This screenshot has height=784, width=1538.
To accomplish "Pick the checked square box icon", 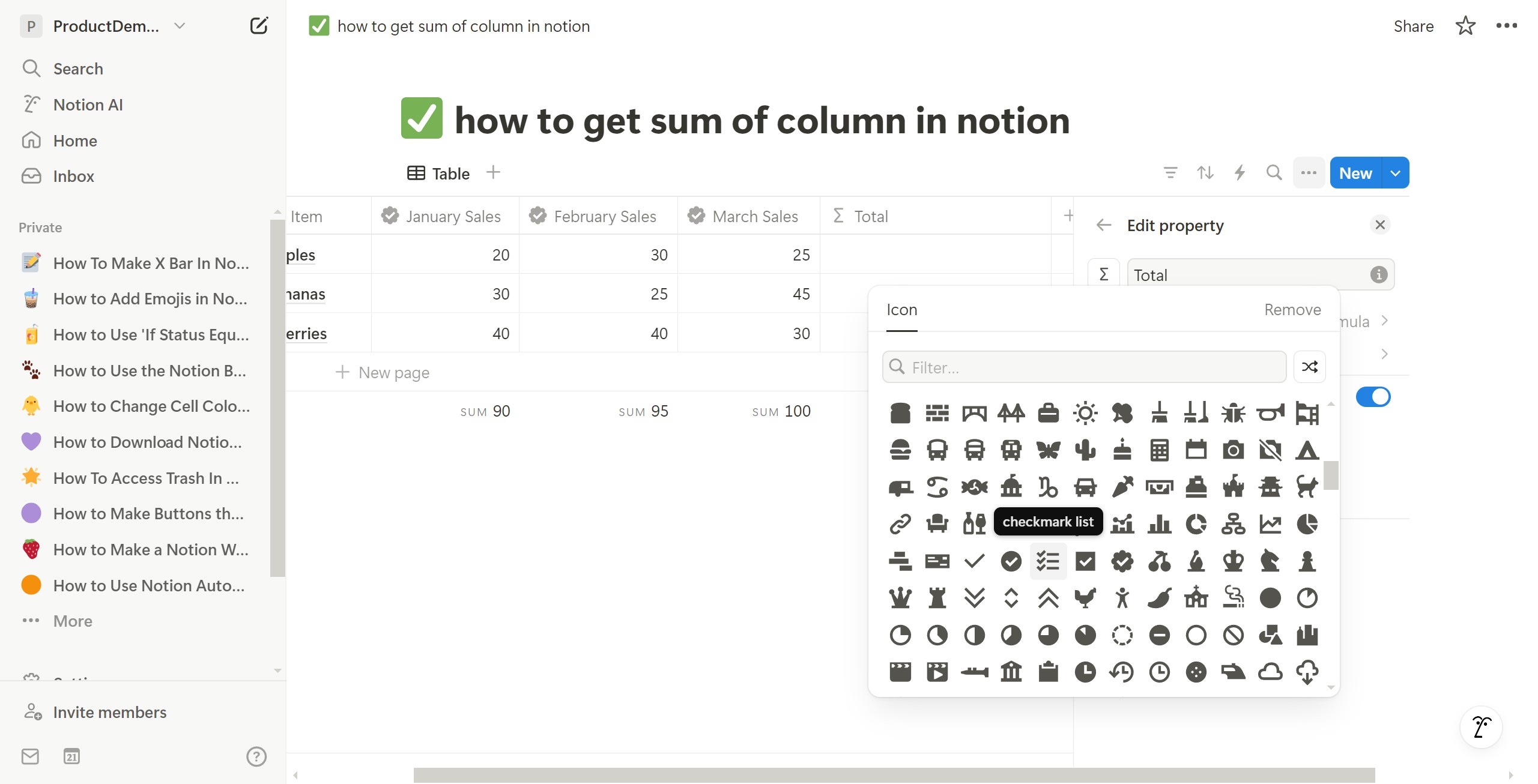I will click(x=1085, y=561).
